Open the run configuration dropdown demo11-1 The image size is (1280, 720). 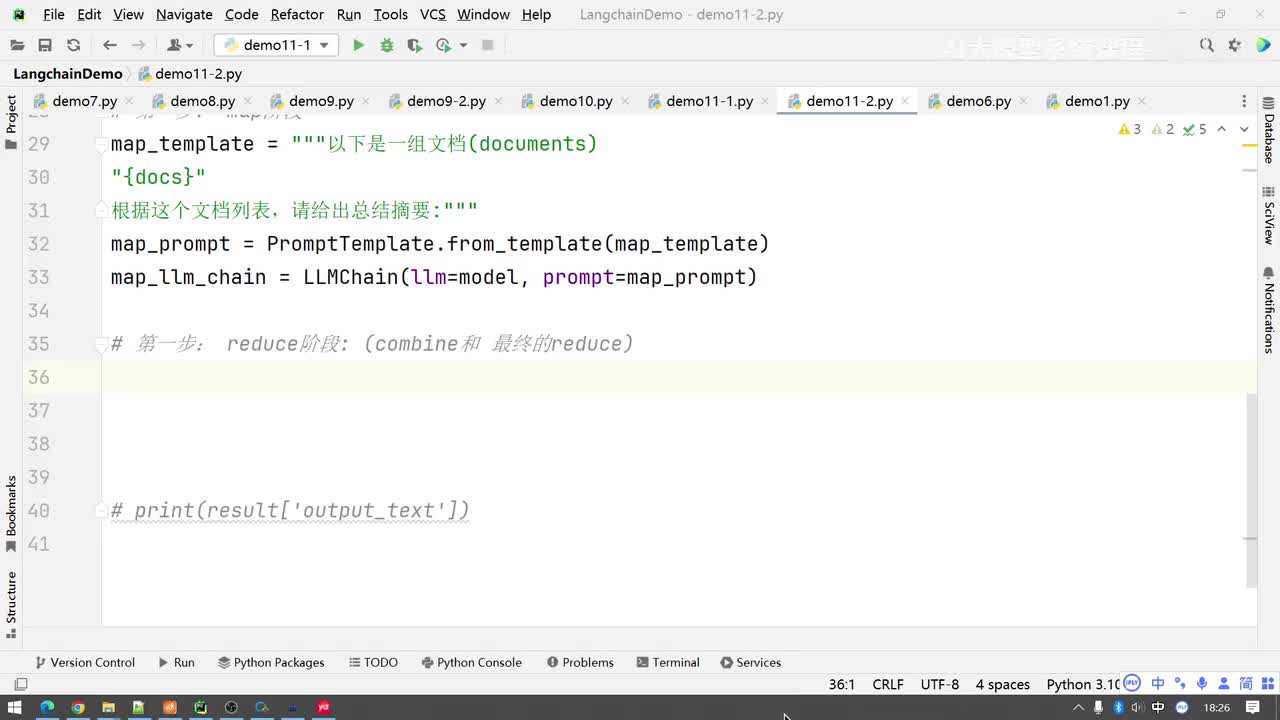pyautogui.click(x=276, y=45)
